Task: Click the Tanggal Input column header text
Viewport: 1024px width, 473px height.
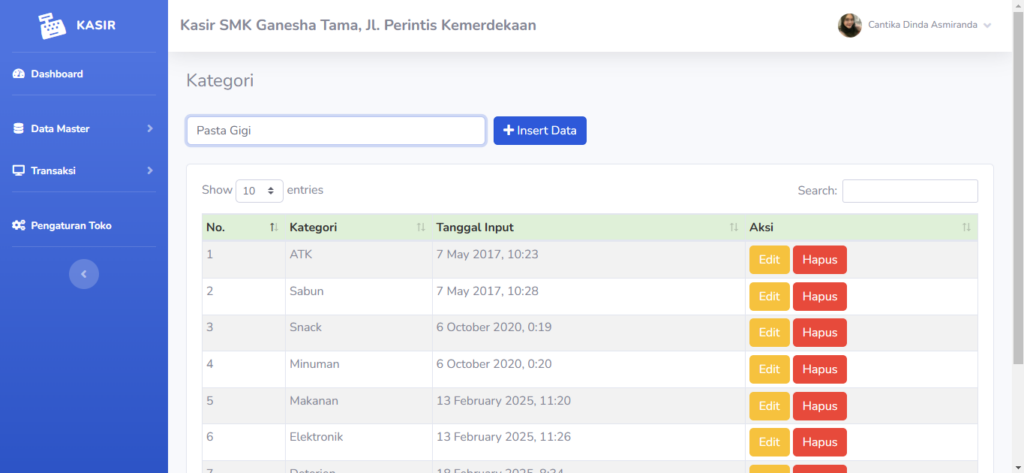Action: (x=475, y=227)
